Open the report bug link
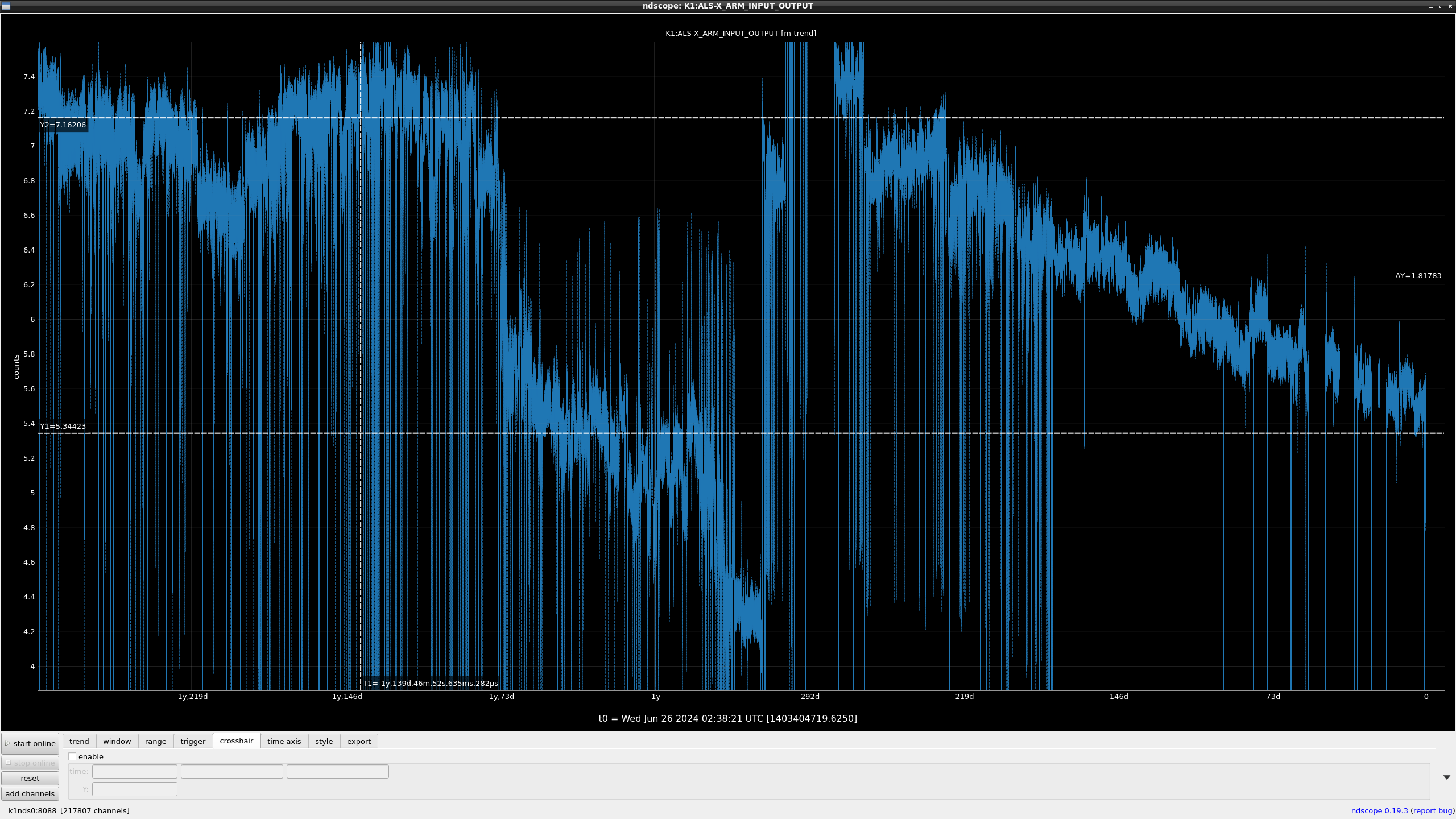This screenshot has width=1456, height=819. click(1432, 810)
